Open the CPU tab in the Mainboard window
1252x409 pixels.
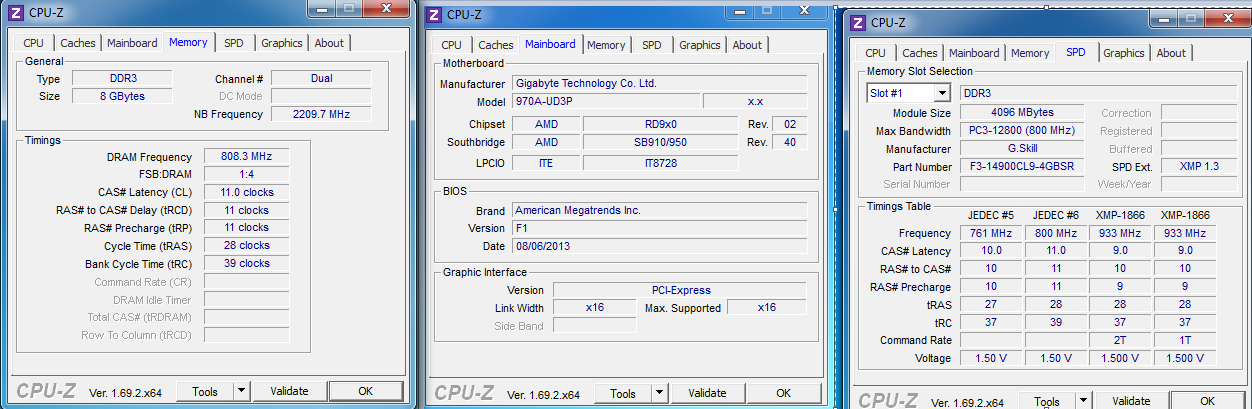coord(452,45)
